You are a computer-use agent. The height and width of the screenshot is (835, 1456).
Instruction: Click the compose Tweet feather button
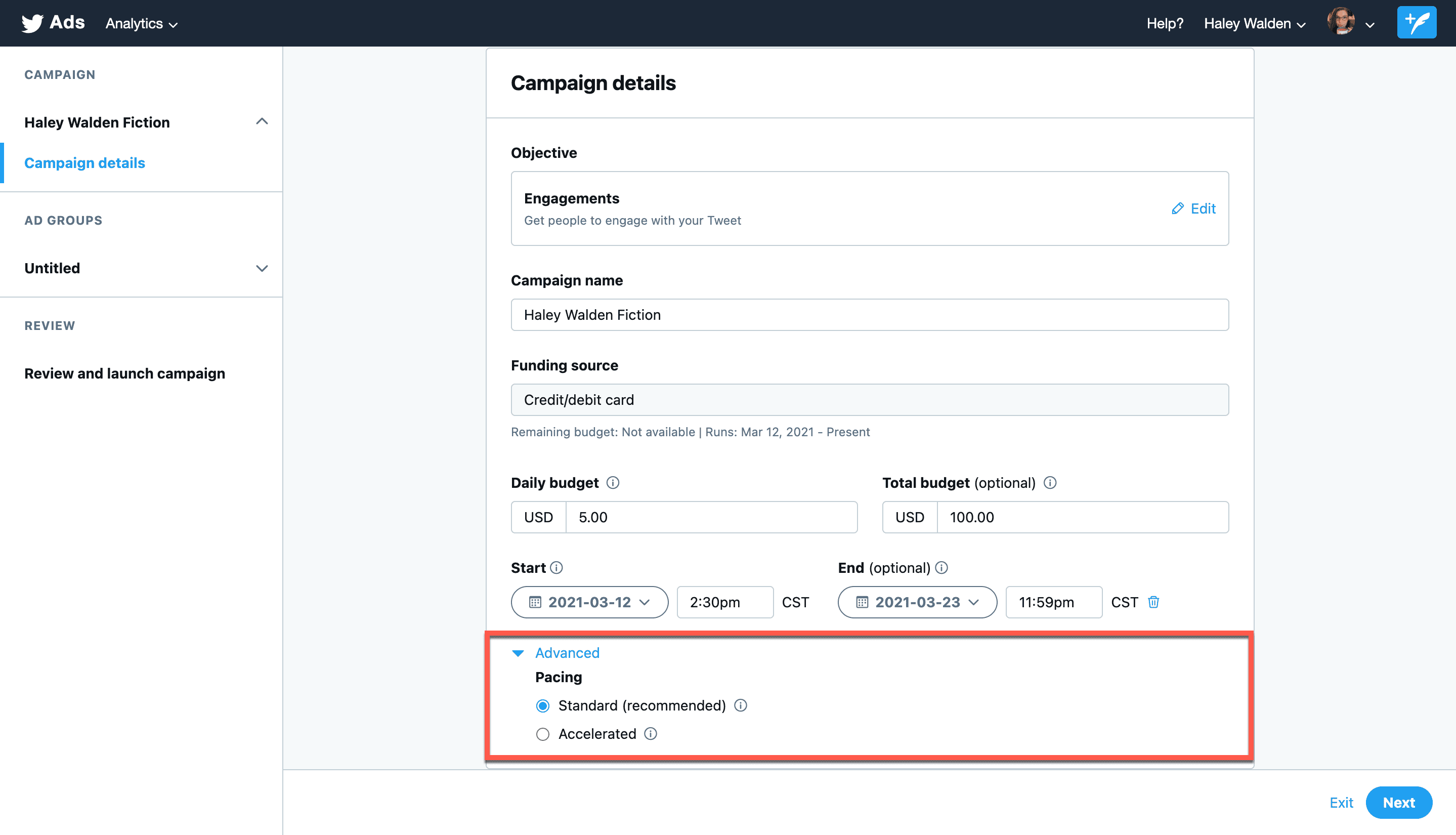pos(1416,23)
